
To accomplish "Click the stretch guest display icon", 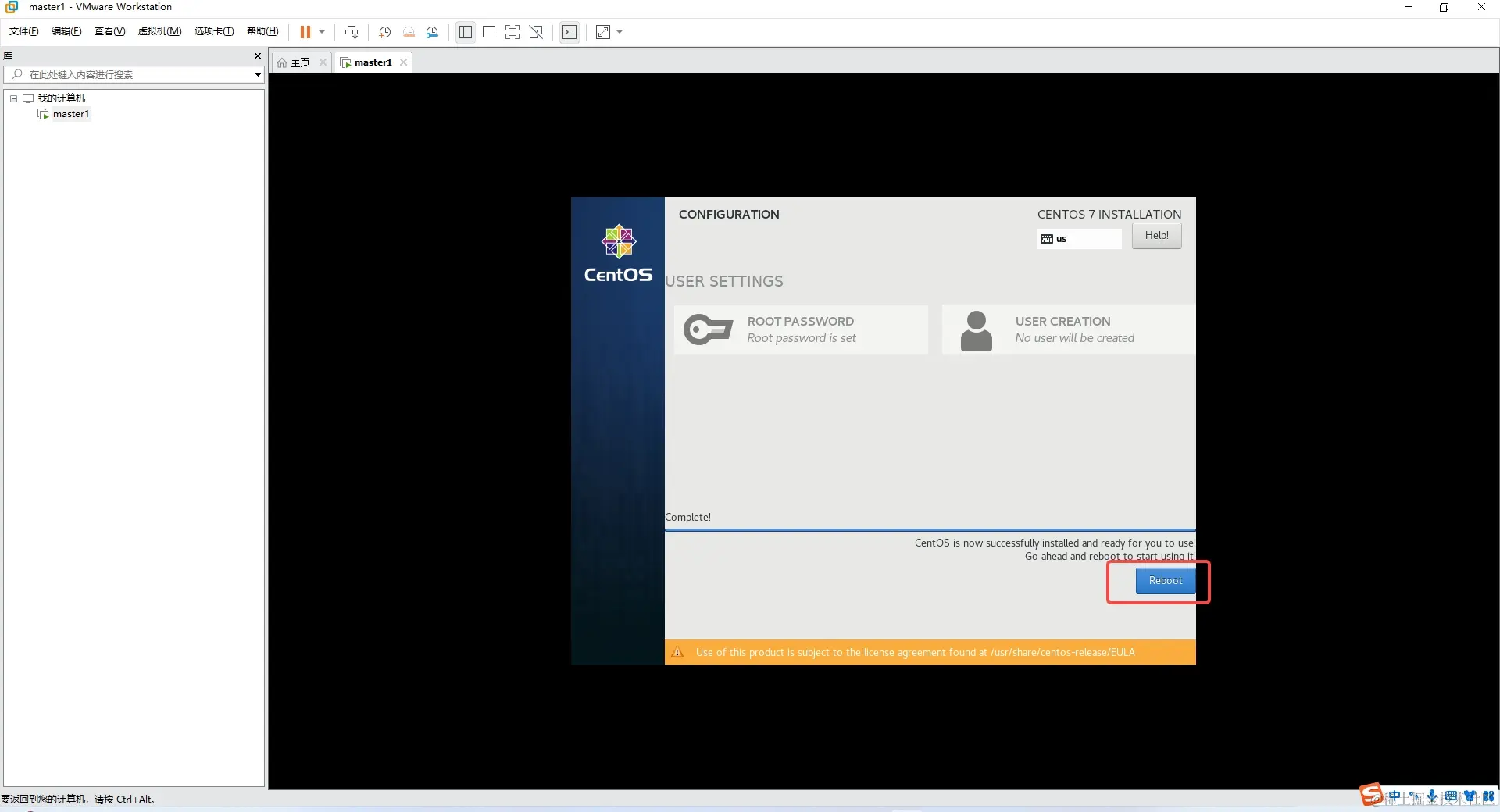I will point(603,32).
